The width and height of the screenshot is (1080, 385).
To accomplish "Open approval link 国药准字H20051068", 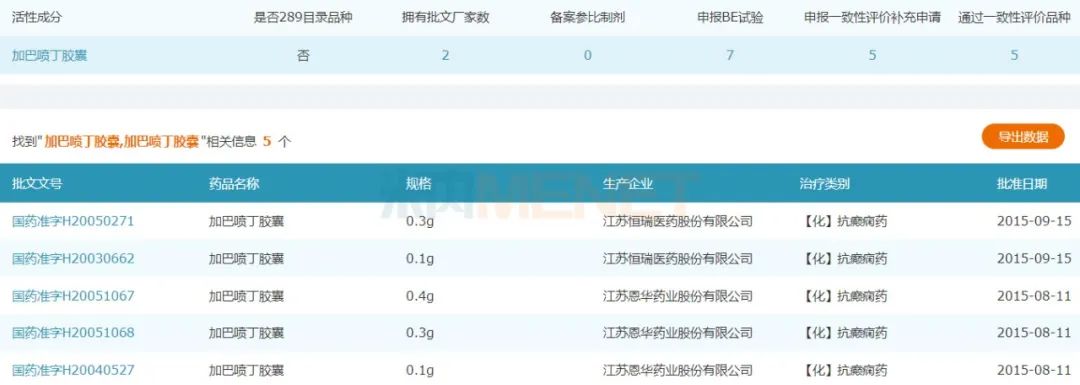I will coord(73,333).
